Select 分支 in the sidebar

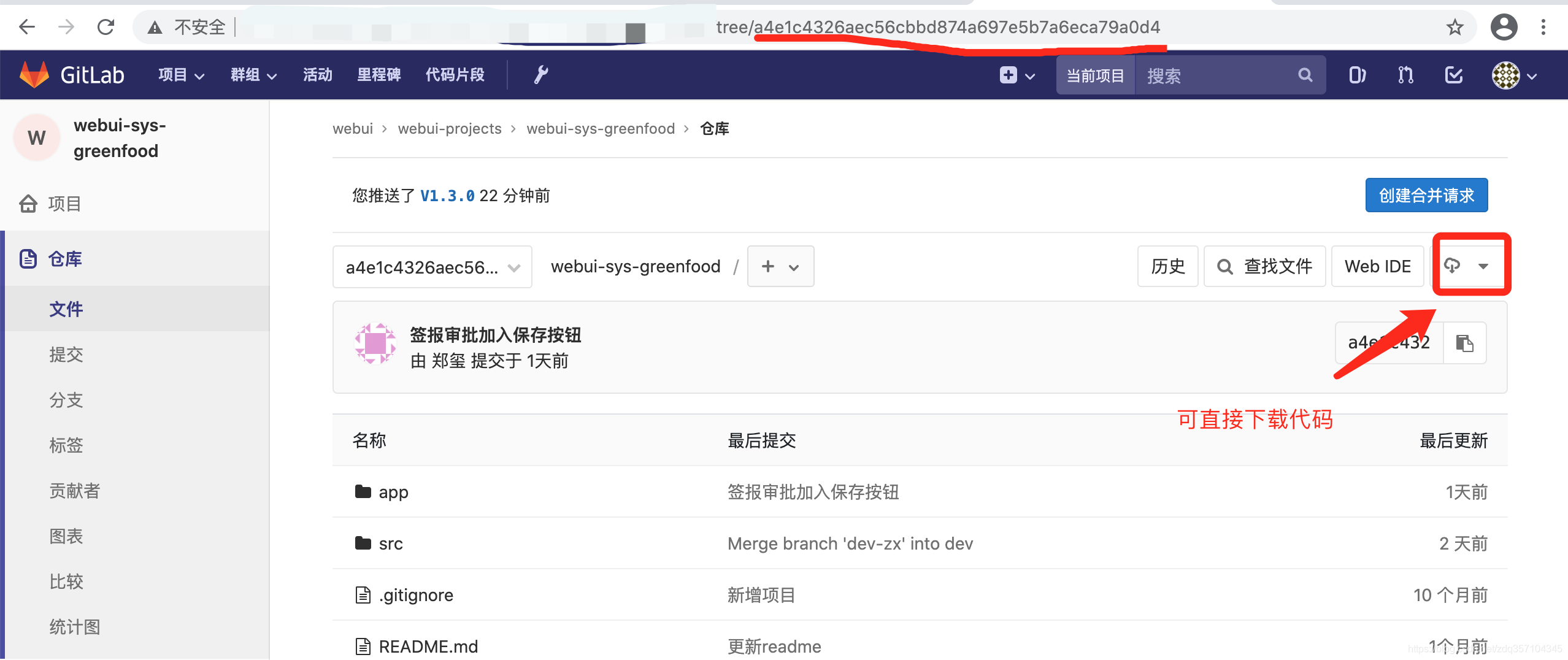66,400
